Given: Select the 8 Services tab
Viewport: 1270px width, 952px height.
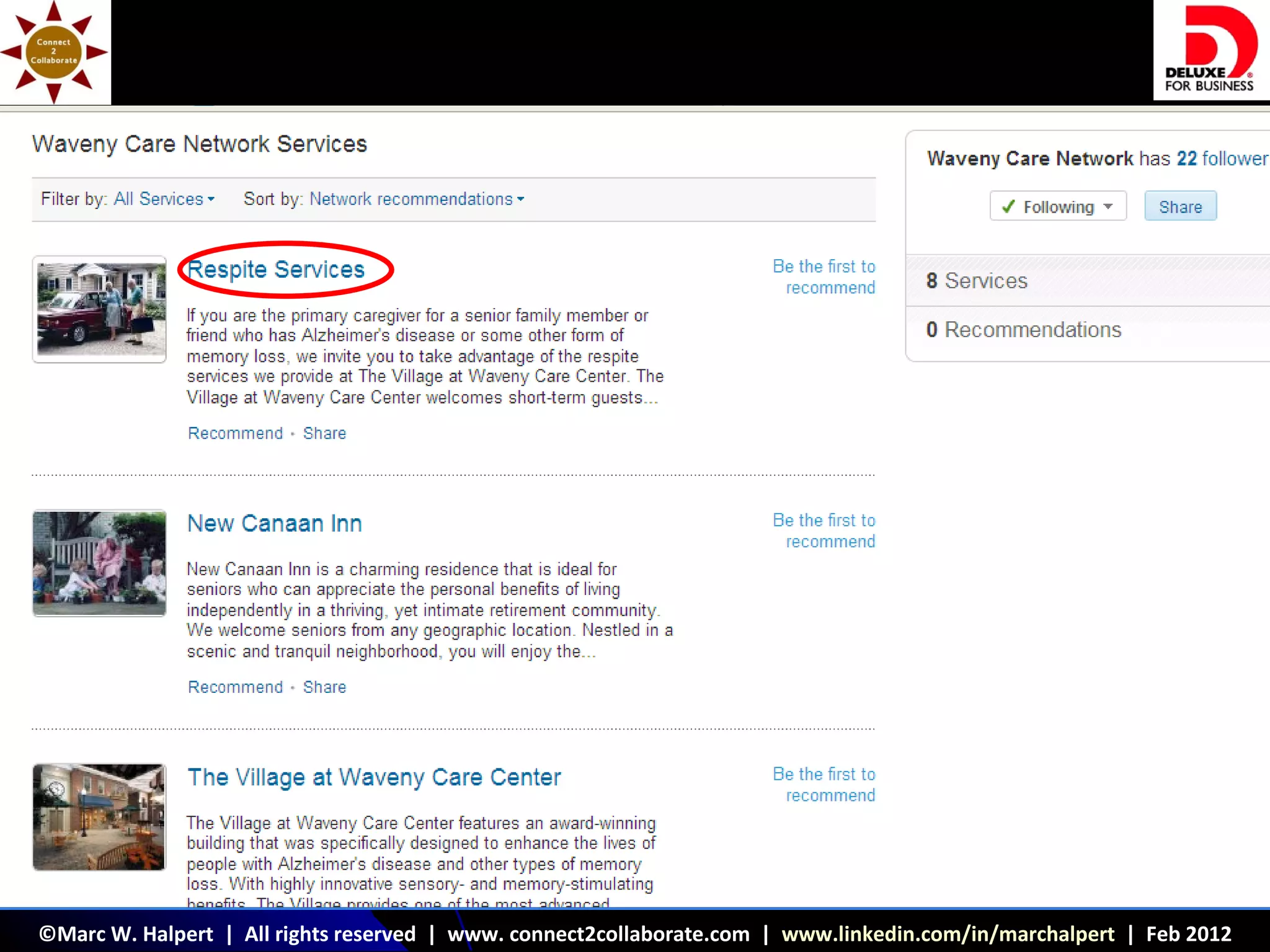Looking at the screenshot, I should pos(977,281).
